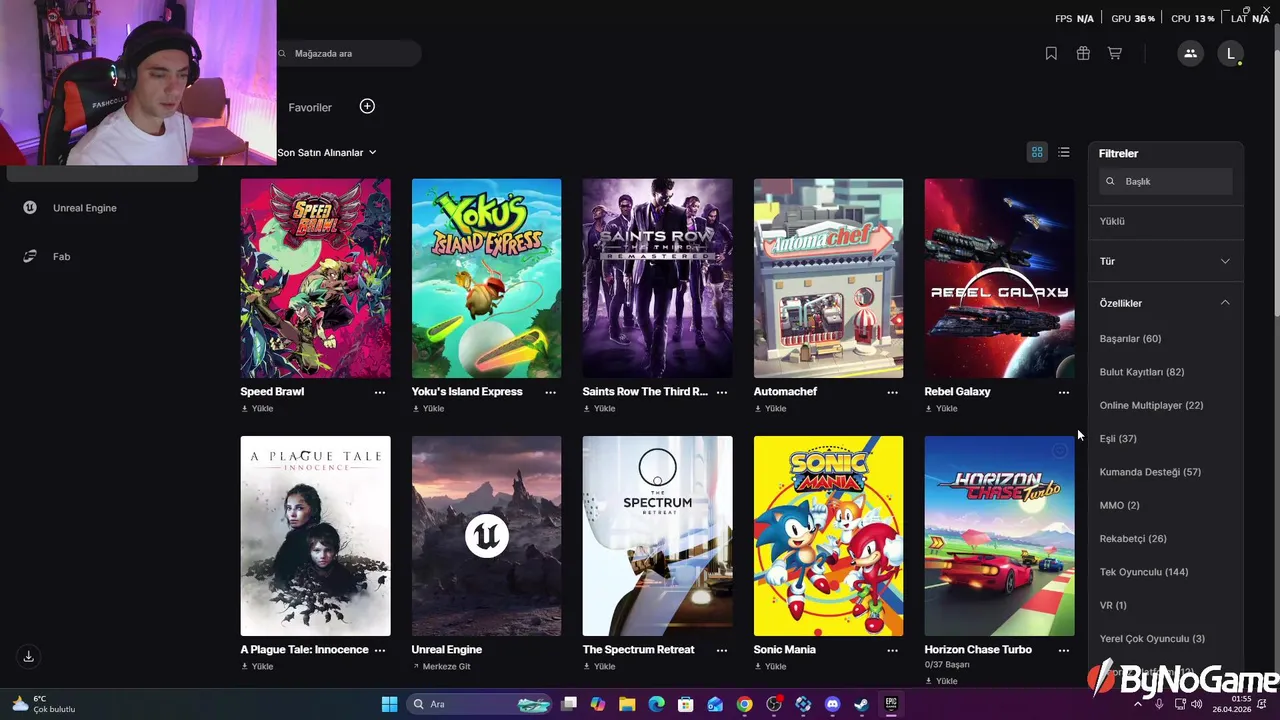Open options menu for Sonic Mania
The height and width of the screenshot is (720, 1280).
pos(893,650)
